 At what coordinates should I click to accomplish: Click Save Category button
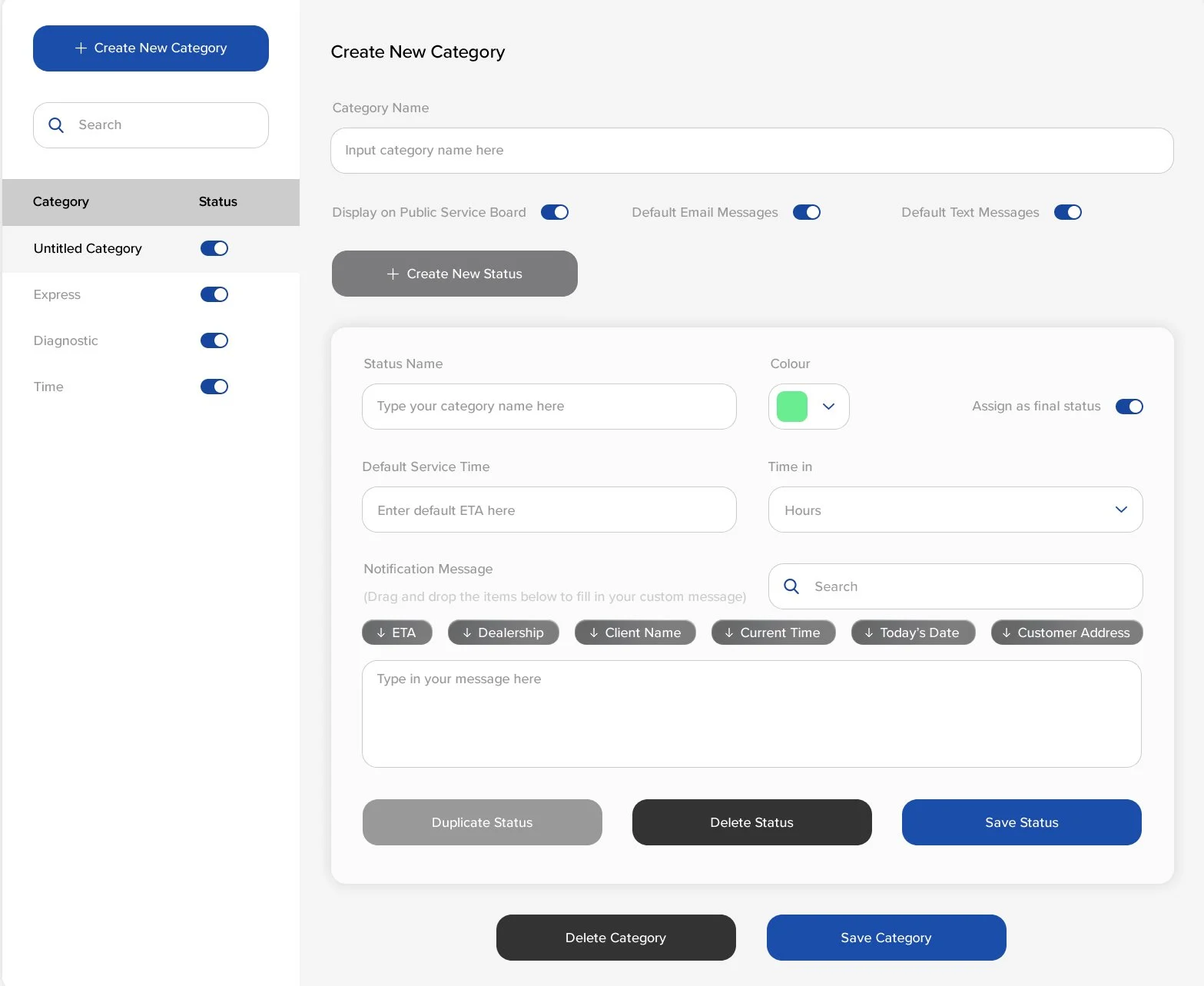(x=887, y=938)
